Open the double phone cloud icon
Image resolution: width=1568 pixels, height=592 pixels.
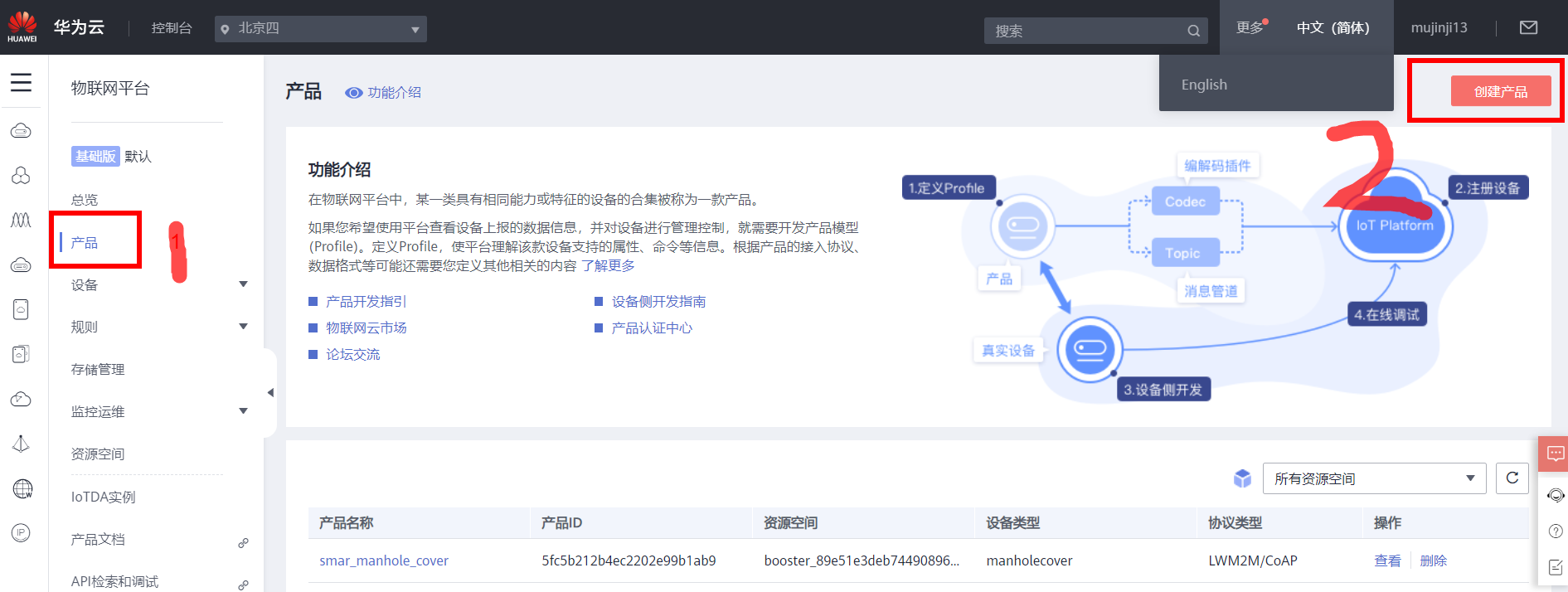tap(21, 354)
